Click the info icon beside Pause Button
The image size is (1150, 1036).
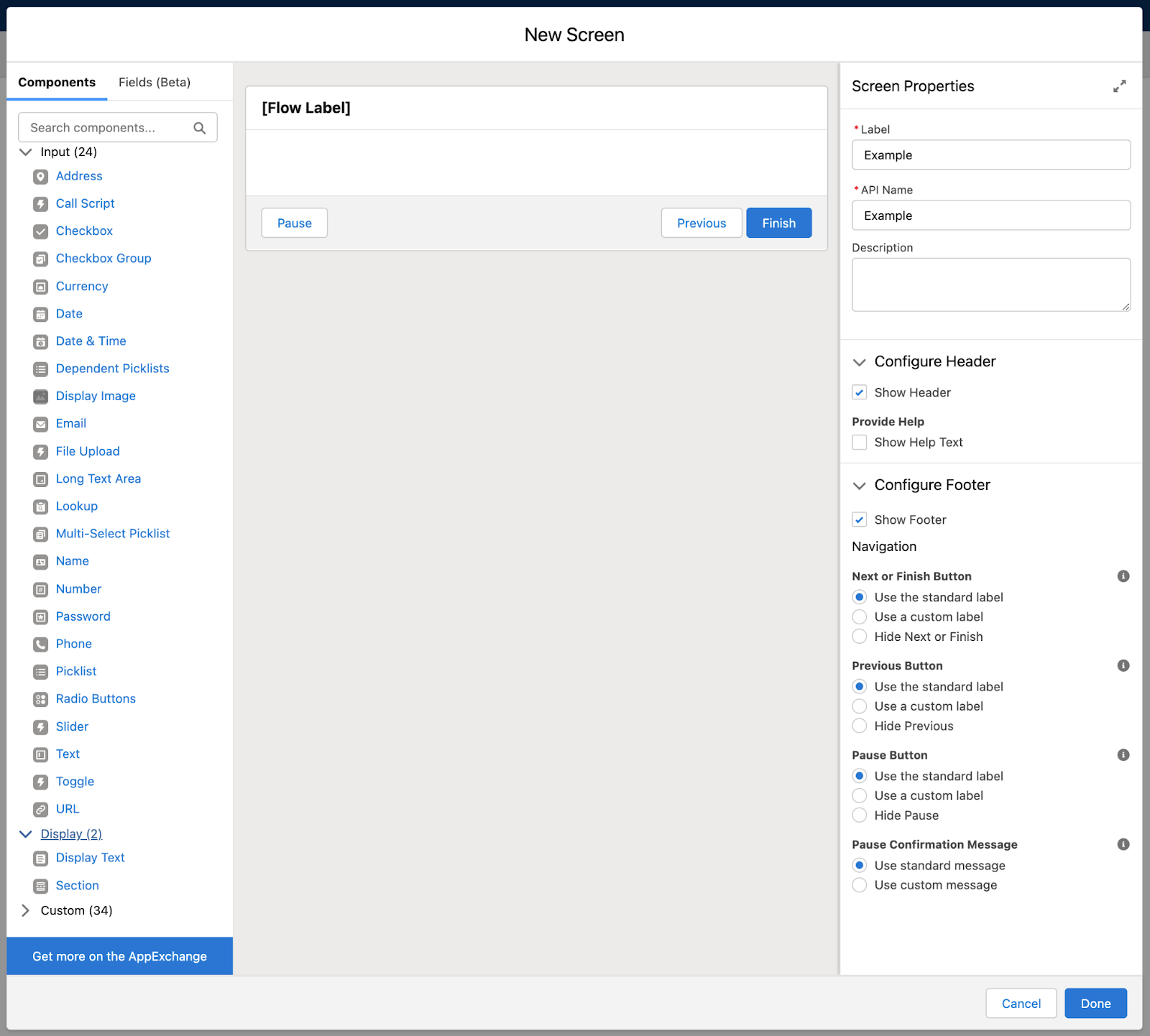tap(1123, 754)
